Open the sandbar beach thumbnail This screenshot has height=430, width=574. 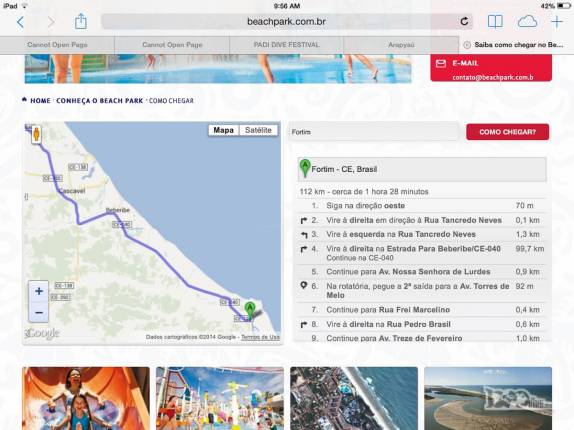pos(488,398)
